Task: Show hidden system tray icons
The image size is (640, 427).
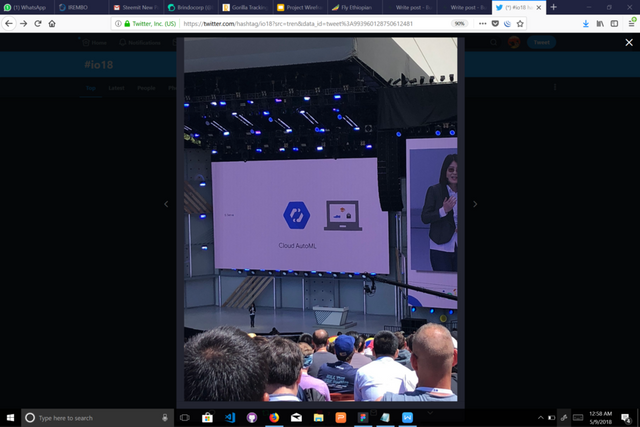Action: [540, 418]
